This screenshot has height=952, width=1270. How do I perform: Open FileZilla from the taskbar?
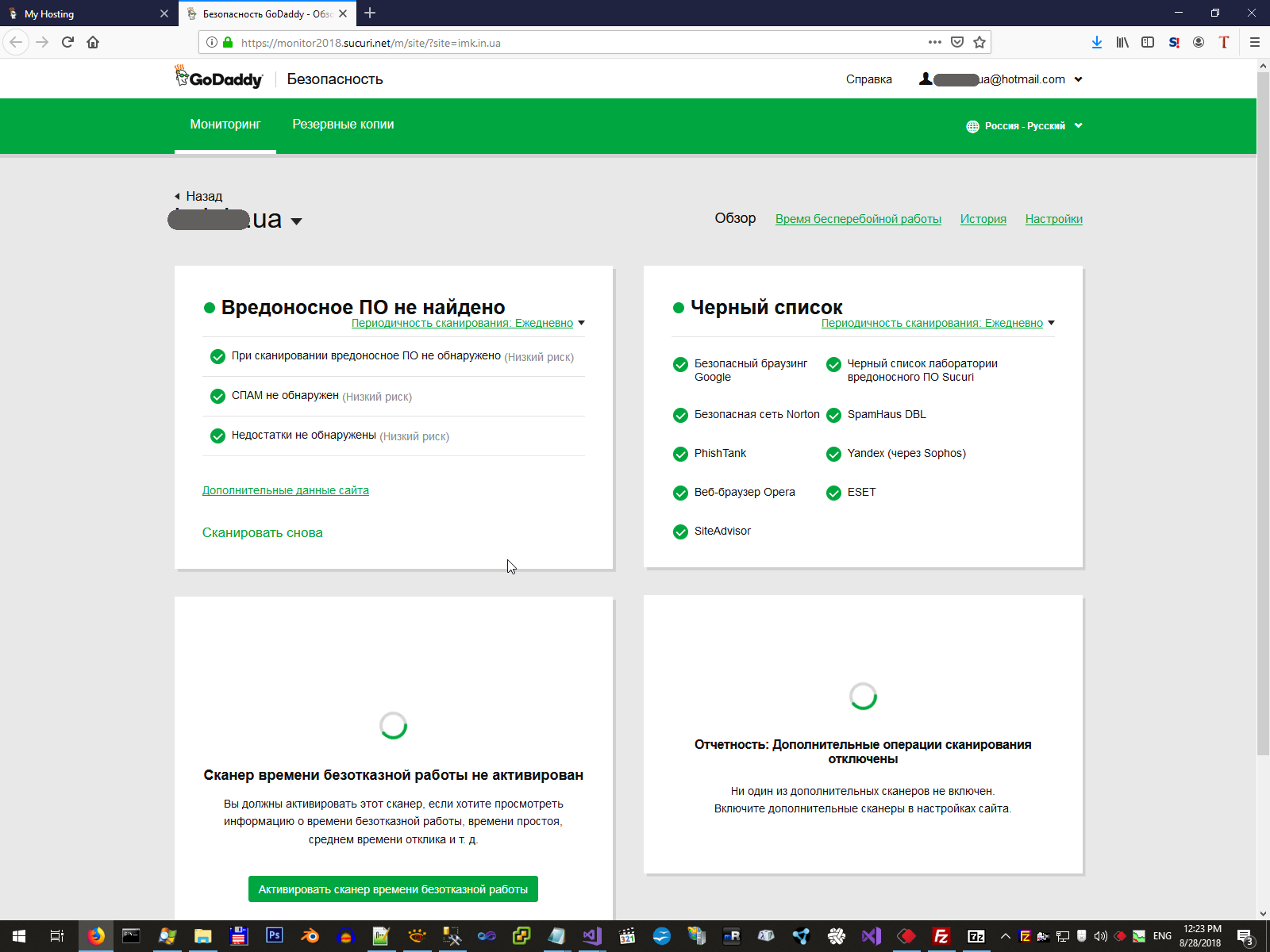click(x=941, y=936)
